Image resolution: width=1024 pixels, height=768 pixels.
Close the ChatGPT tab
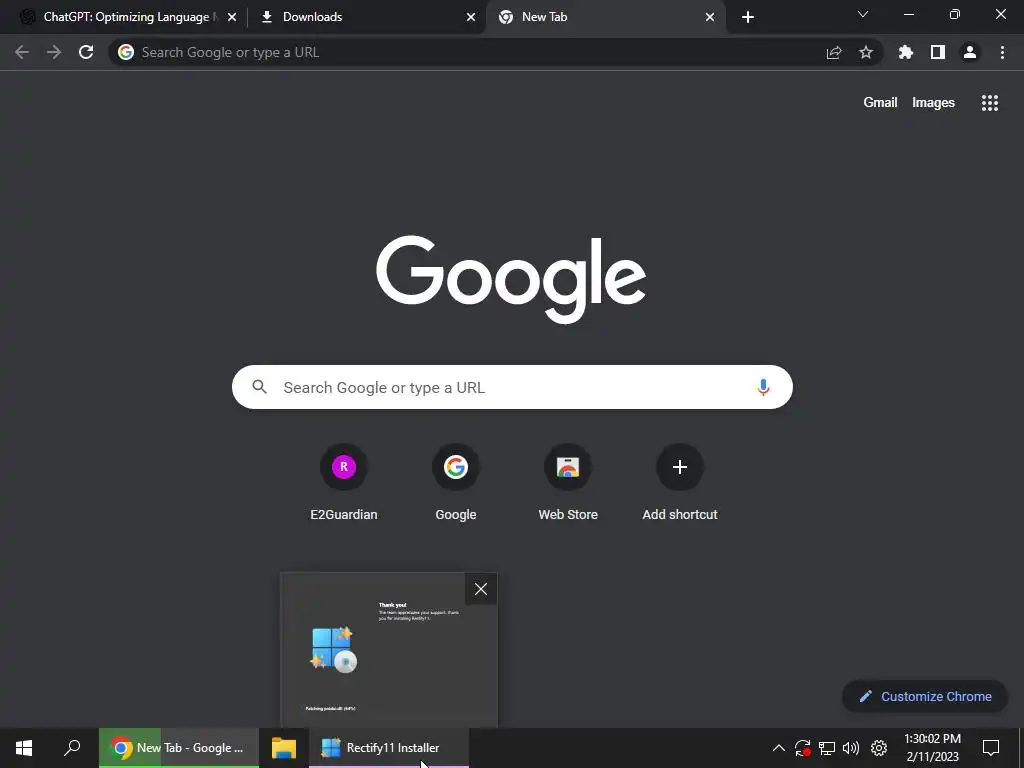(x=232, y=18)
